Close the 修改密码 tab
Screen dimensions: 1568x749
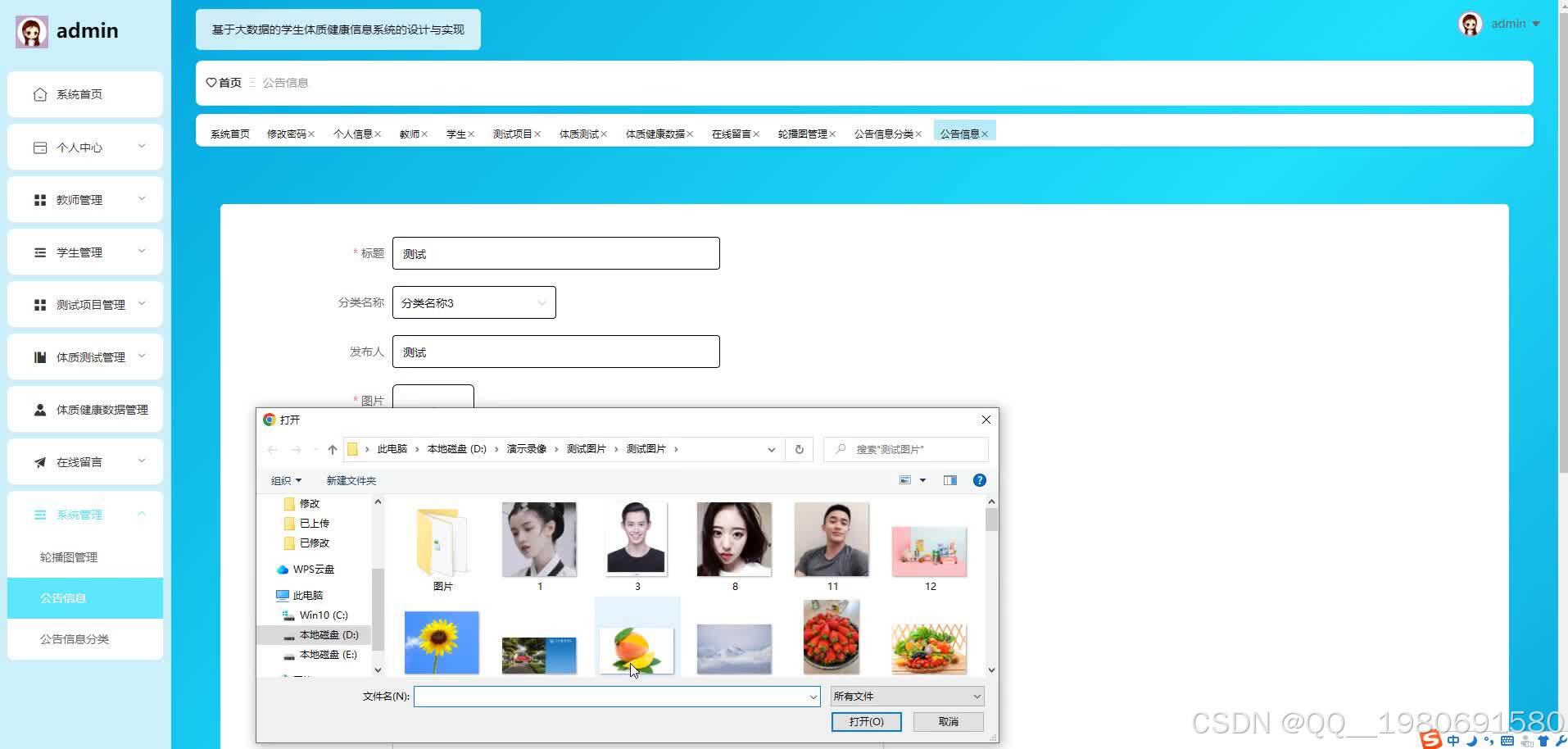[311, 134]
